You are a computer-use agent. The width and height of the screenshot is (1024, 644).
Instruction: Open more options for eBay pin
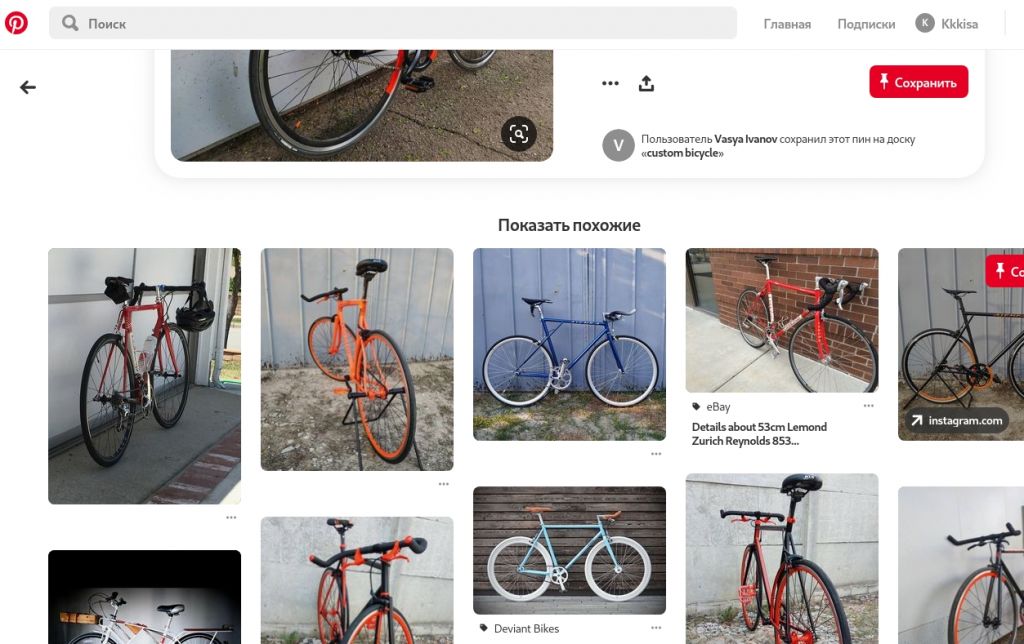tap(868, 406)
